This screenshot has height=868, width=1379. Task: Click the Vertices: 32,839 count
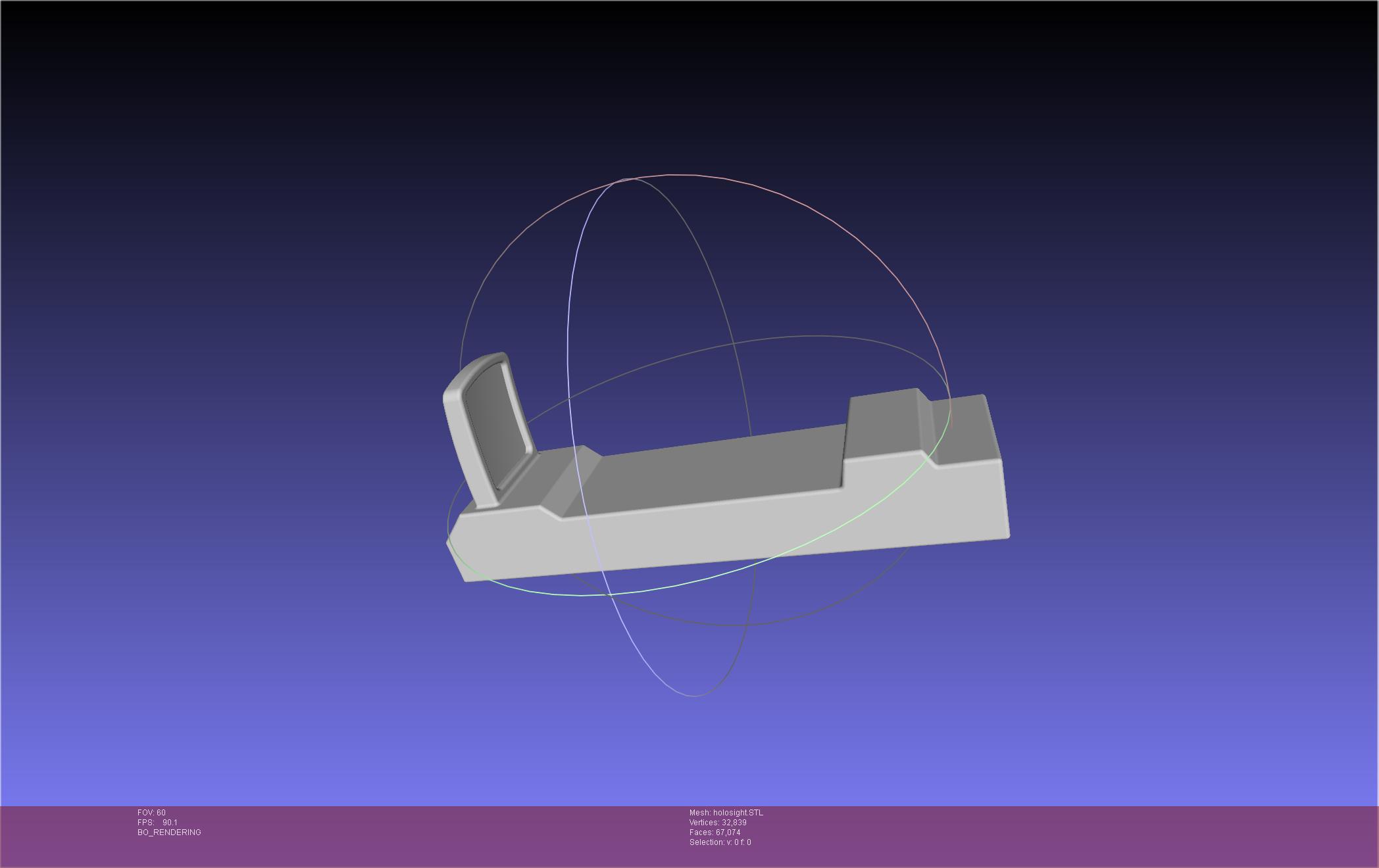717,823
